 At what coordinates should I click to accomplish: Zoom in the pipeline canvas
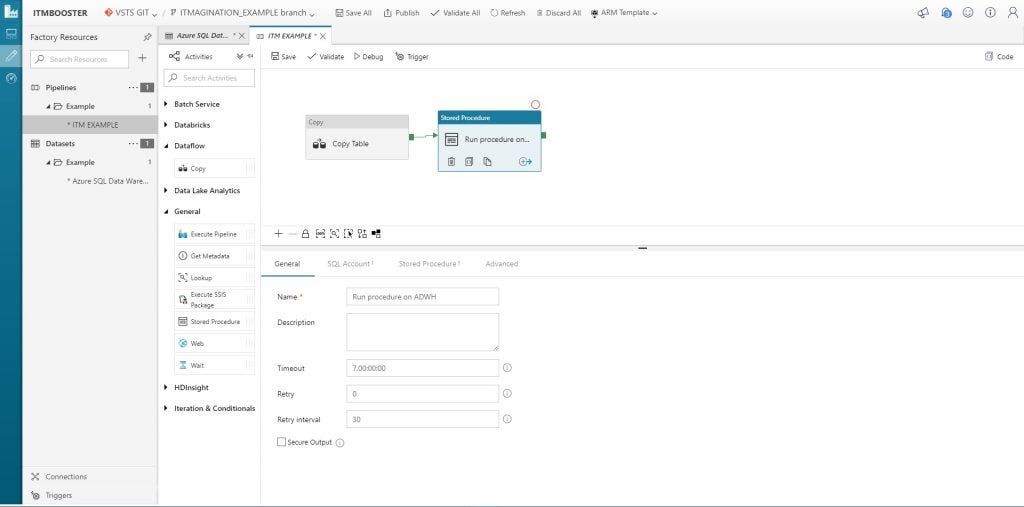[x=278, y=233]
